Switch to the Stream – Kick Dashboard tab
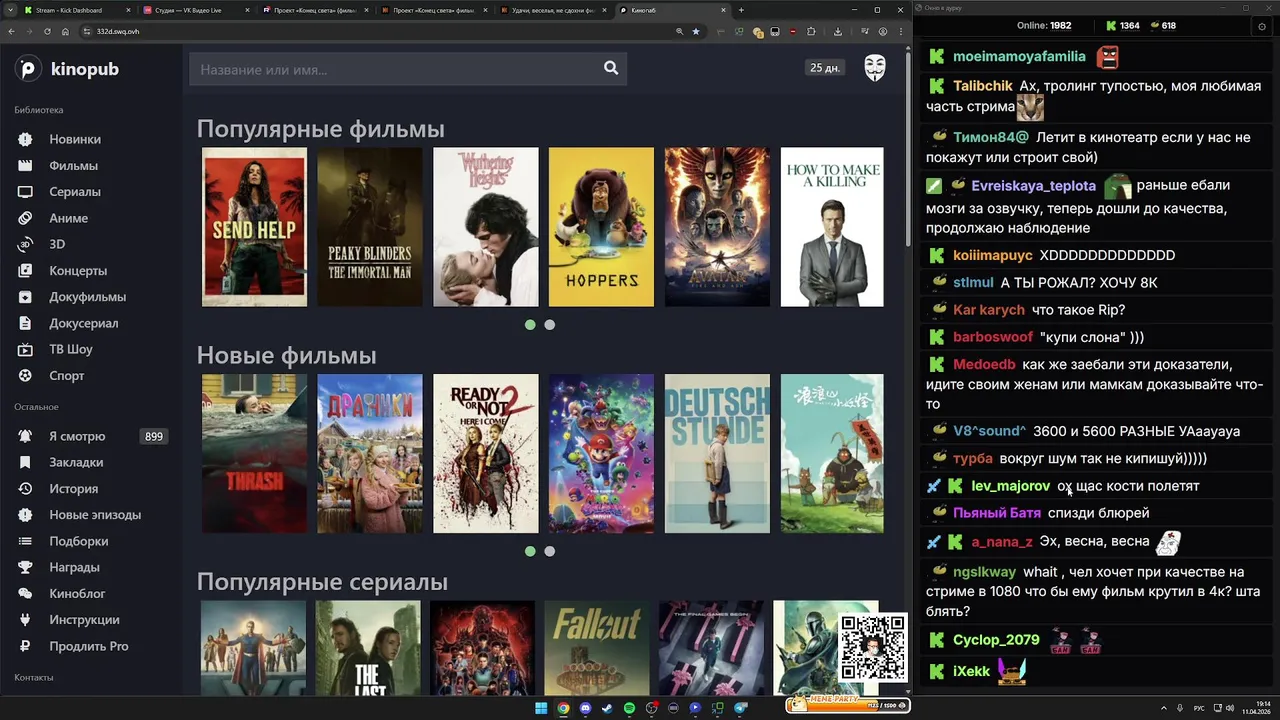 77,10
